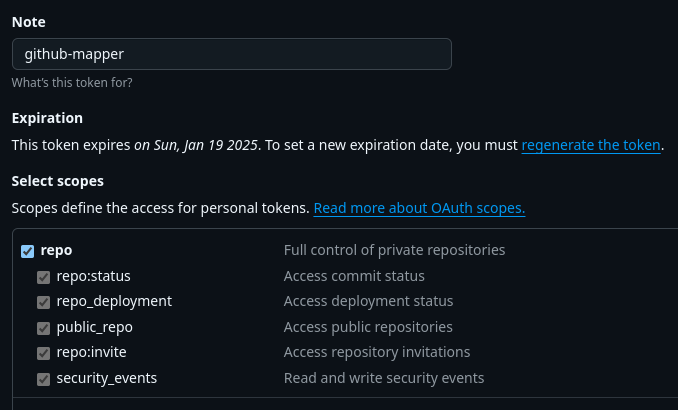
Task: Click the Note input field containing github-mapper
Action: click(x=231, y=54)
